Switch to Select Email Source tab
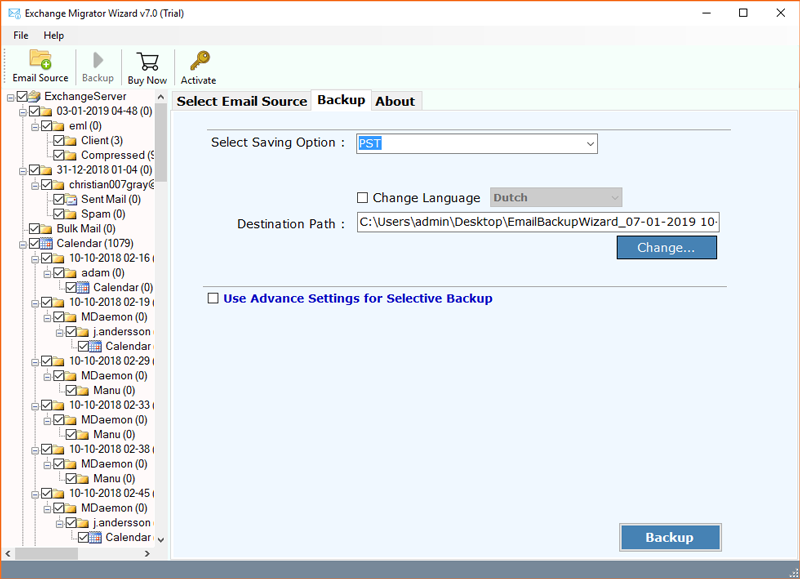 [242, 101]
